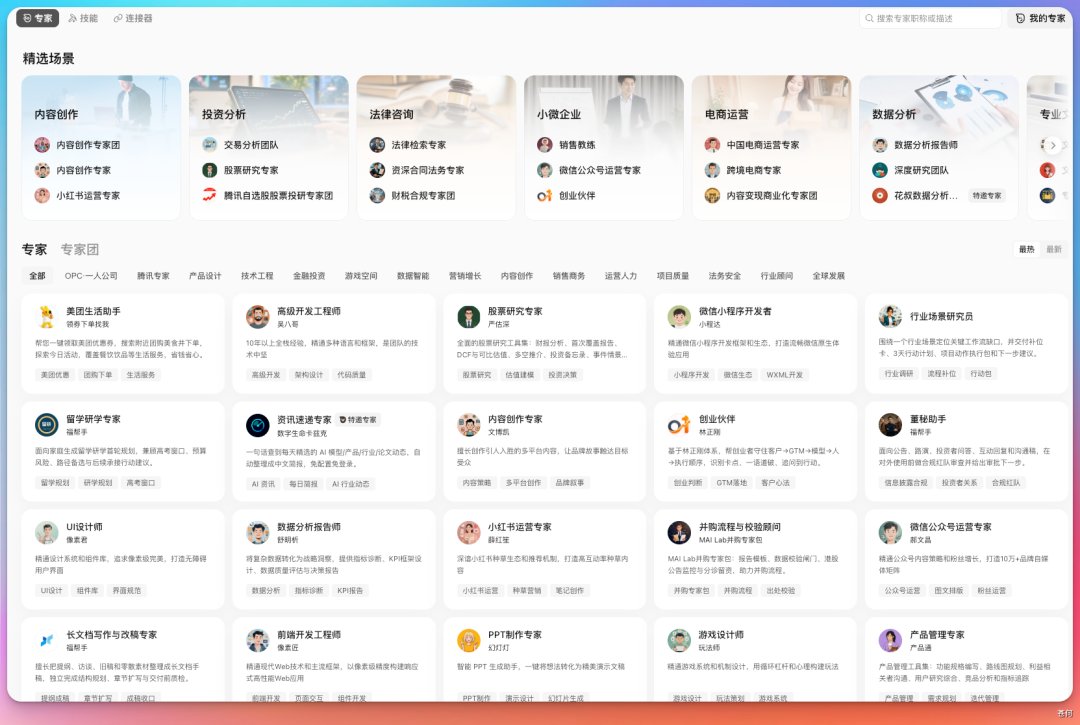The height and width of the screenshot is (725, 1080).
Task: Open the 交易分析团队 icon
Action: (x=209, y=145)
